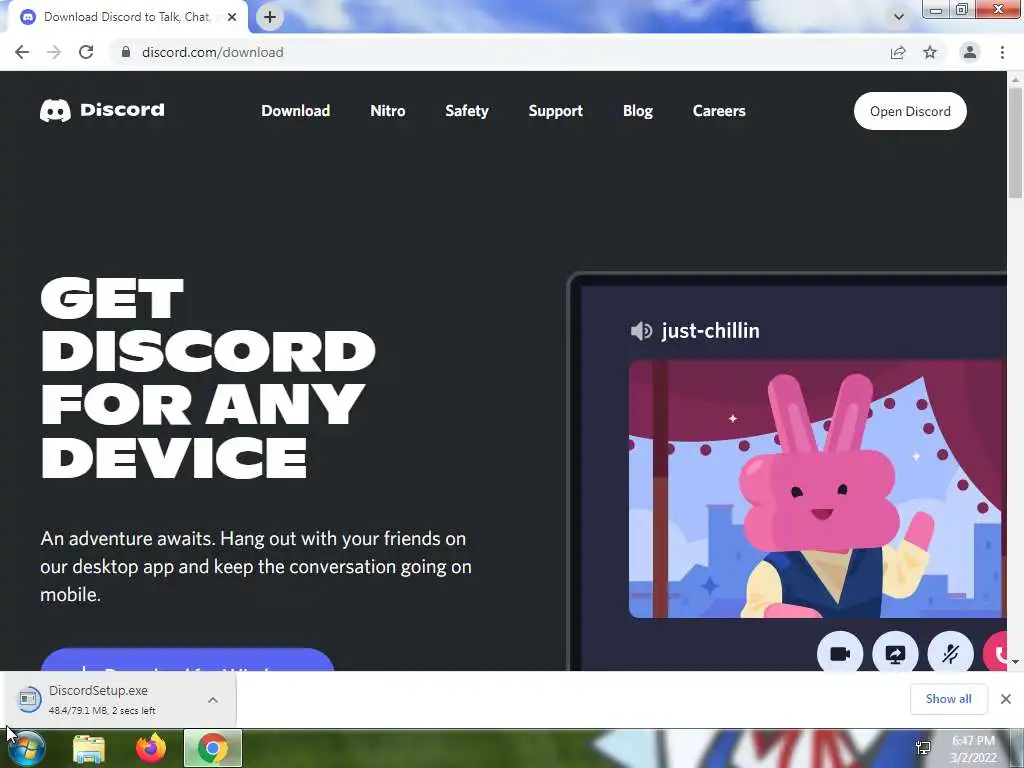Screen dimensions: 1024x768
Task: Click the Discord logo in header
Action: (x=102, y=110)
